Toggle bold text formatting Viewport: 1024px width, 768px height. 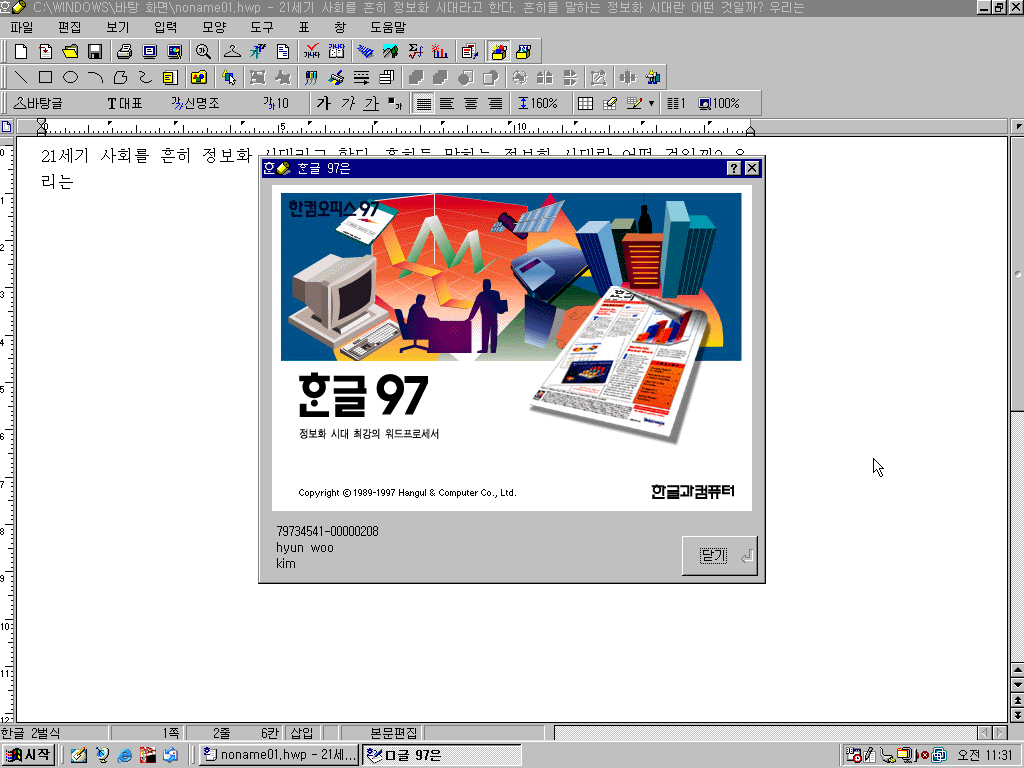click(x=324, y=103)
